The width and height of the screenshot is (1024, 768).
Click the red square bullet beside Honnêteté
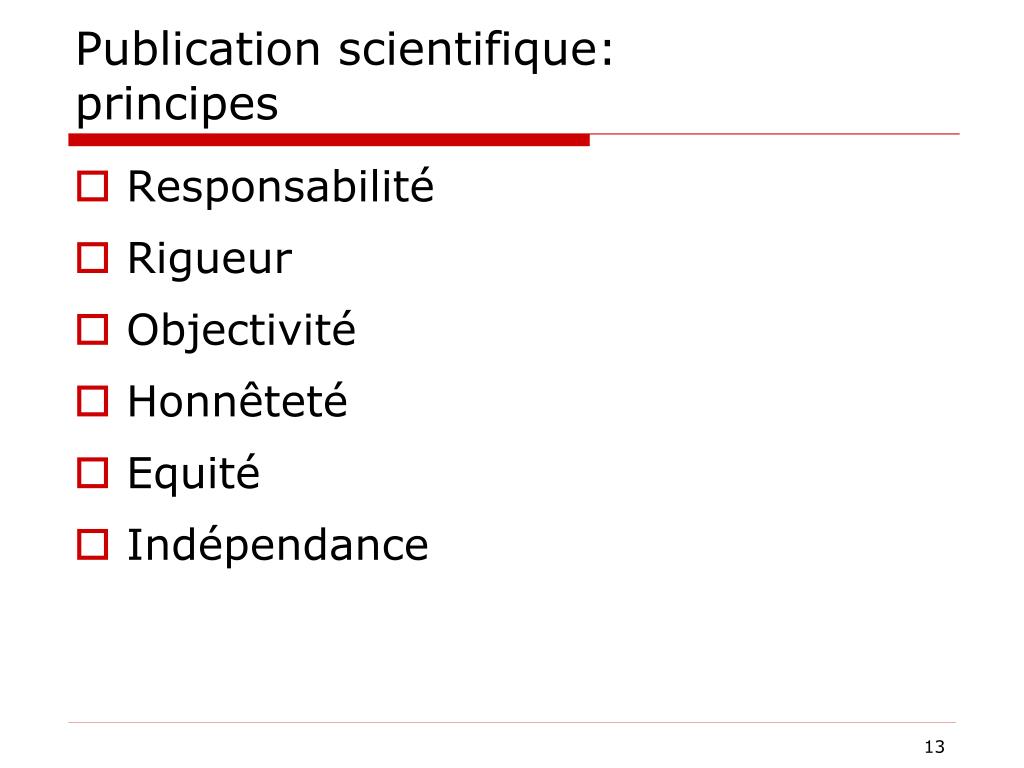pyautogui.click(x=92, y=401)
